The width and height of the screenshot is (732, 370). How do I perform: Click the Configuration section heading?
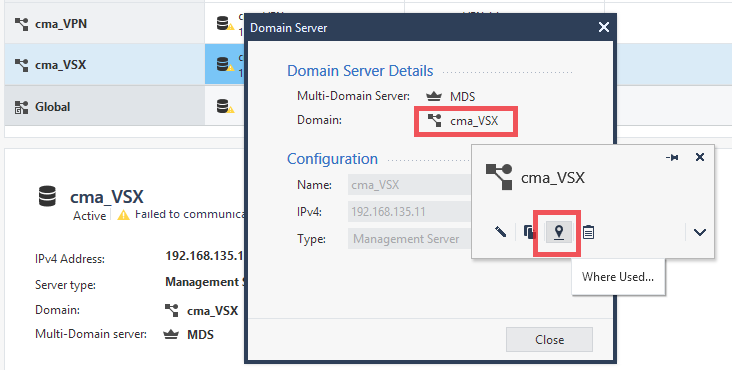(332, 159)
